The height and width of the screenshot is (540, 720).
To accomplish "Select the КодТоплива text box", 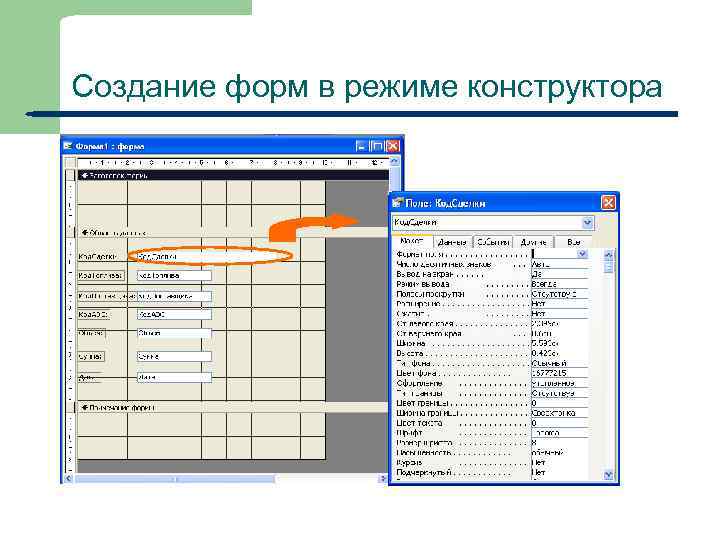I will [174, 276].
